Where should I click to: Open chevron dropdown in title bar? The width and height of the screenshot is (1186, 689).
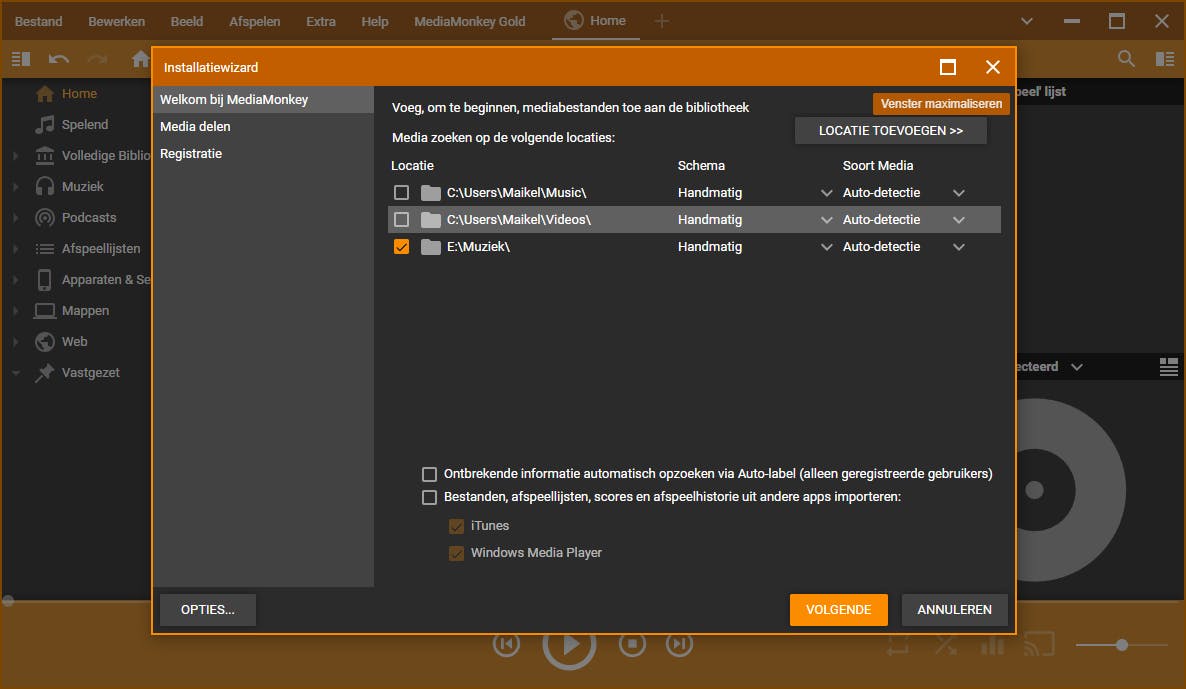1026,21
